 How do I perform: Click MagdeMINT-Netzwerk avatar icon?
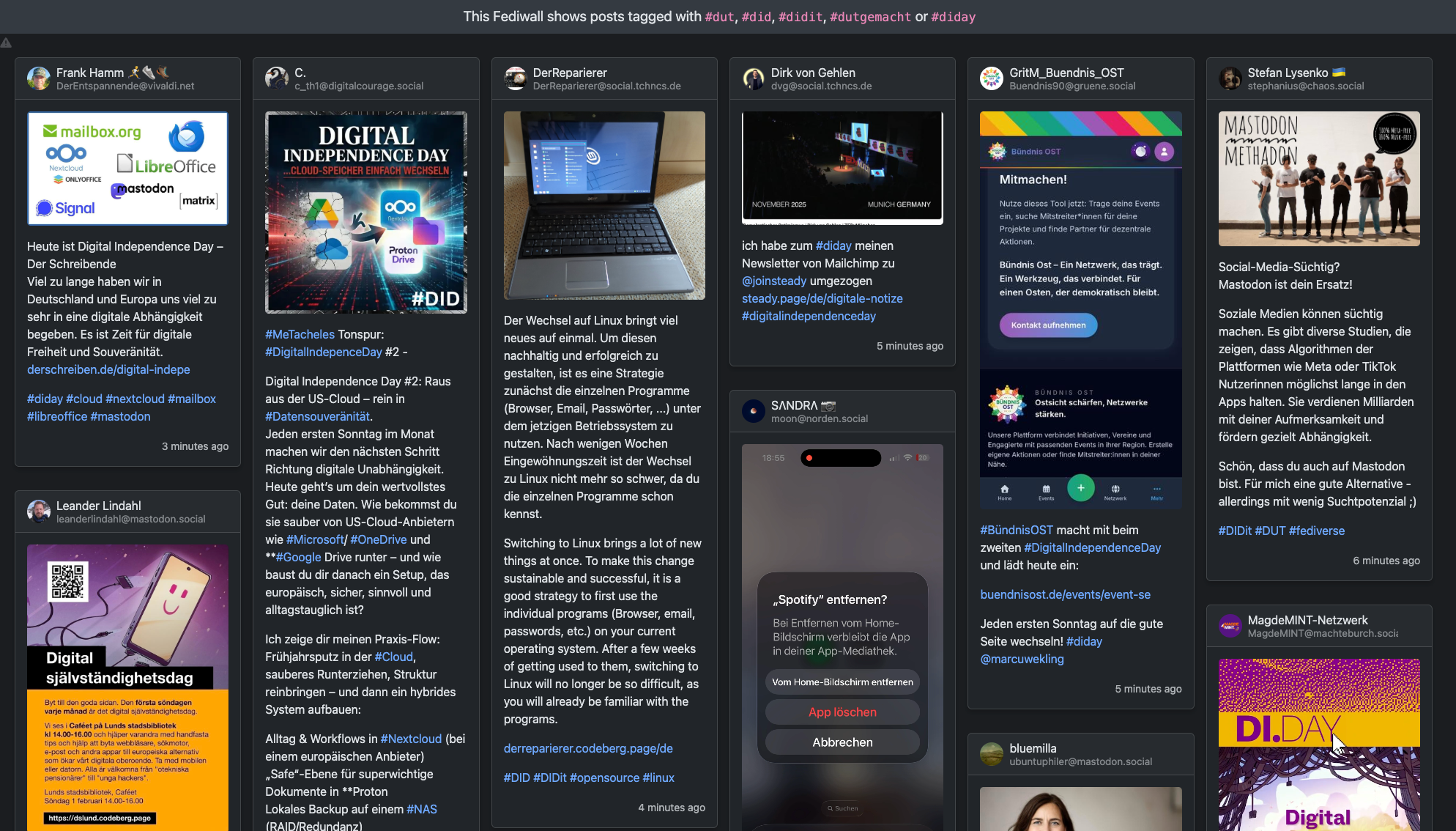1230,626
